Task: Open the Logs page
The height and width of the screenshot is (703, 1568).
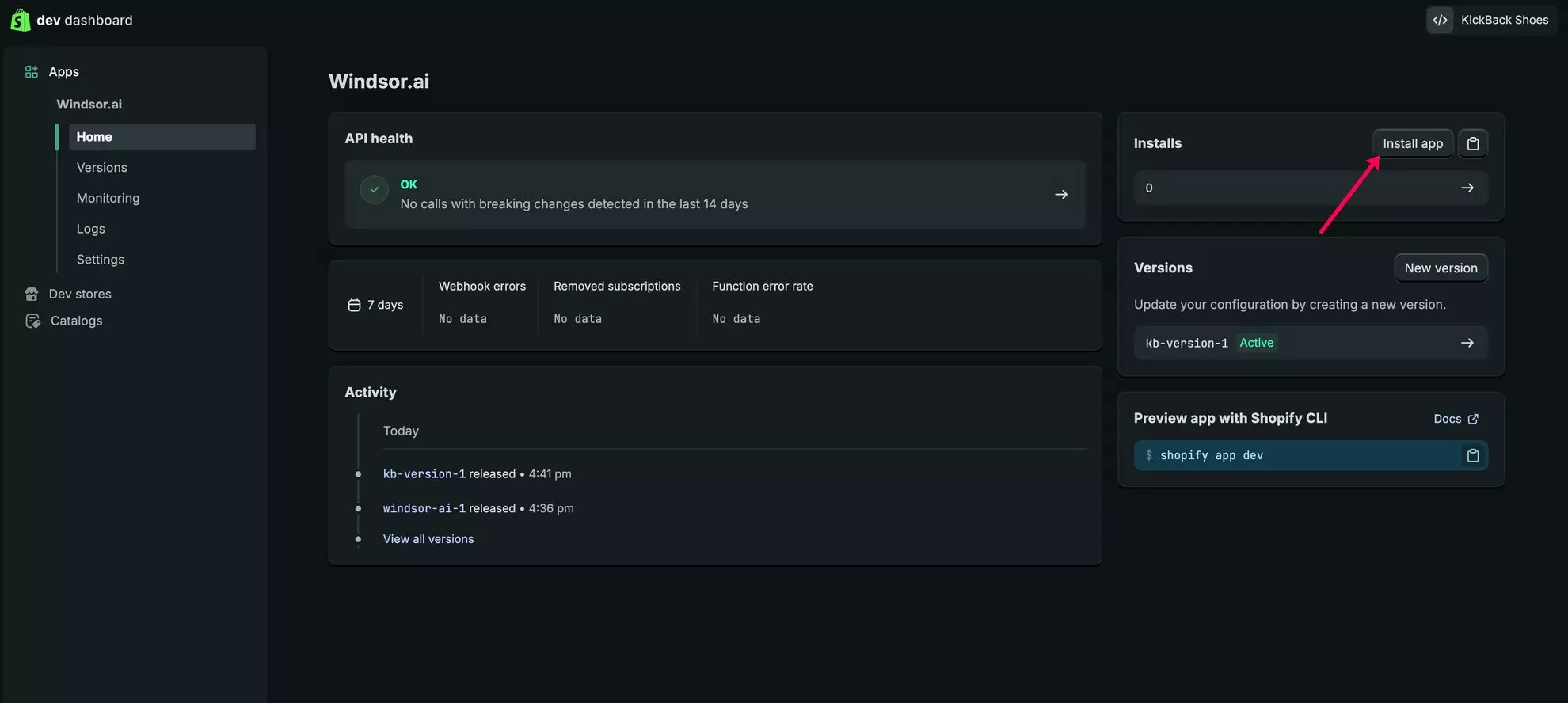Action: pyautogui.click(x=90, y=229)
